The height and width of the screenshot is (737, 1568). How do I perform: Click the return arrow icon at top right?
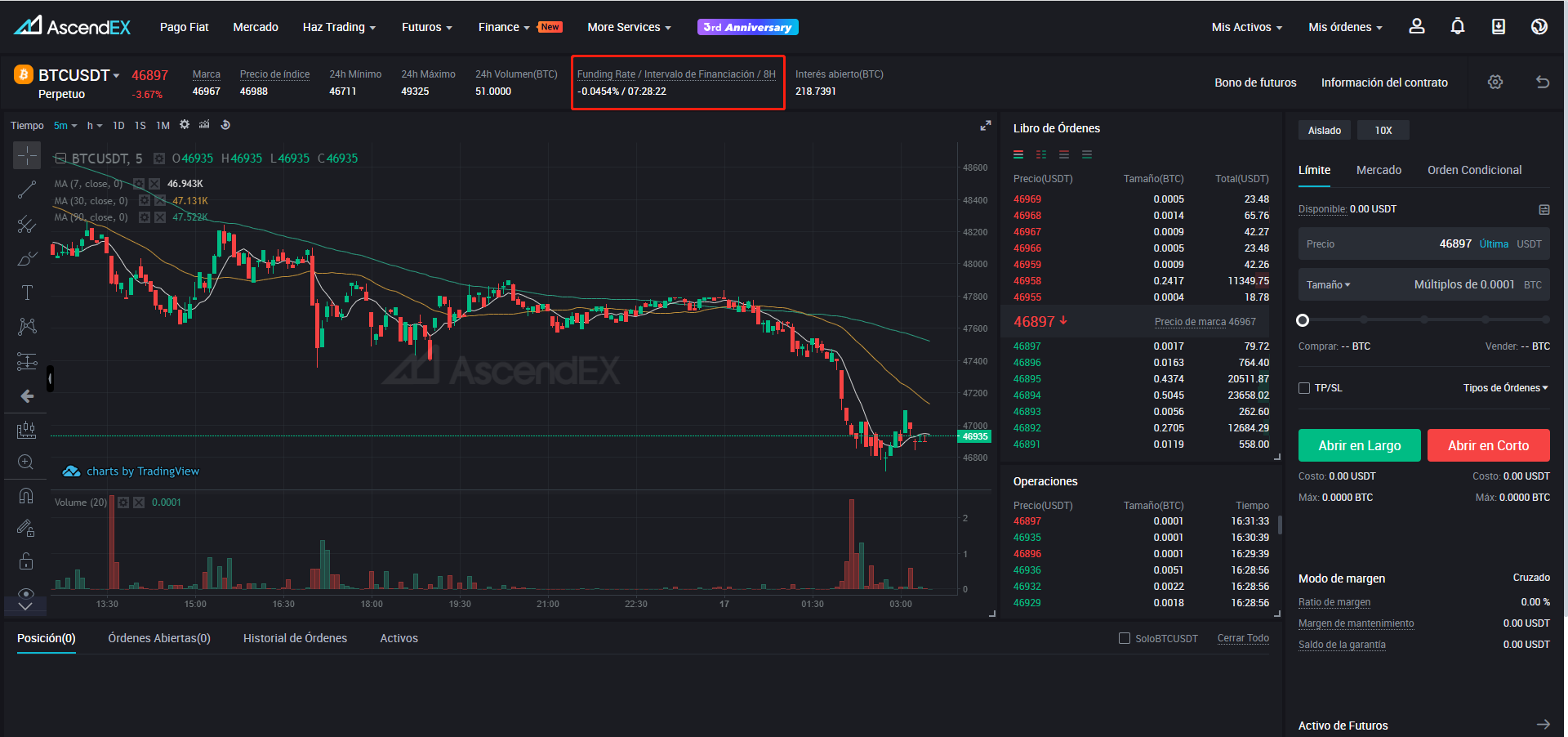point(1543,83)
